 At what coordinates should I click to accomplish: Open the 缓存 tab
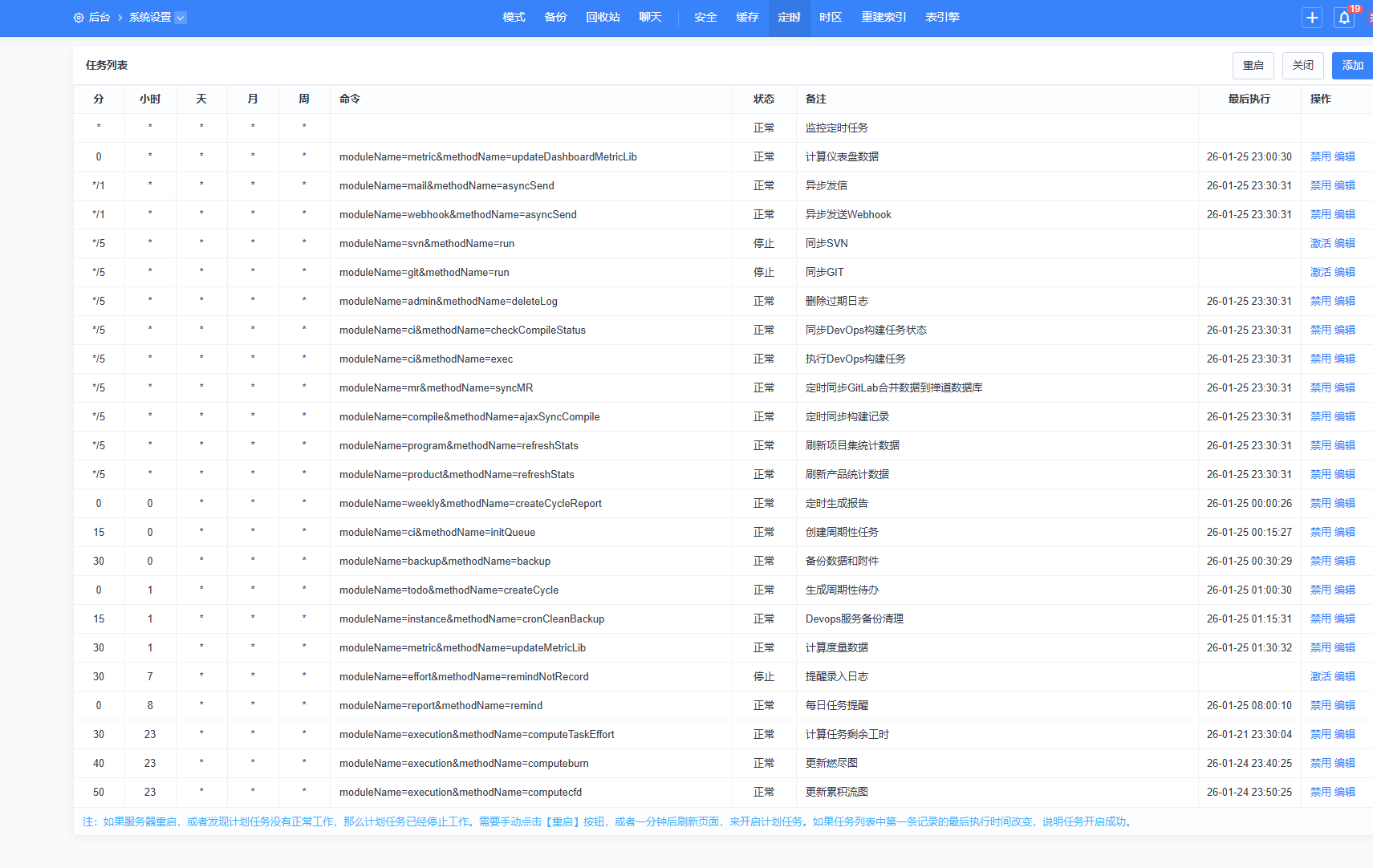point(747,18)
